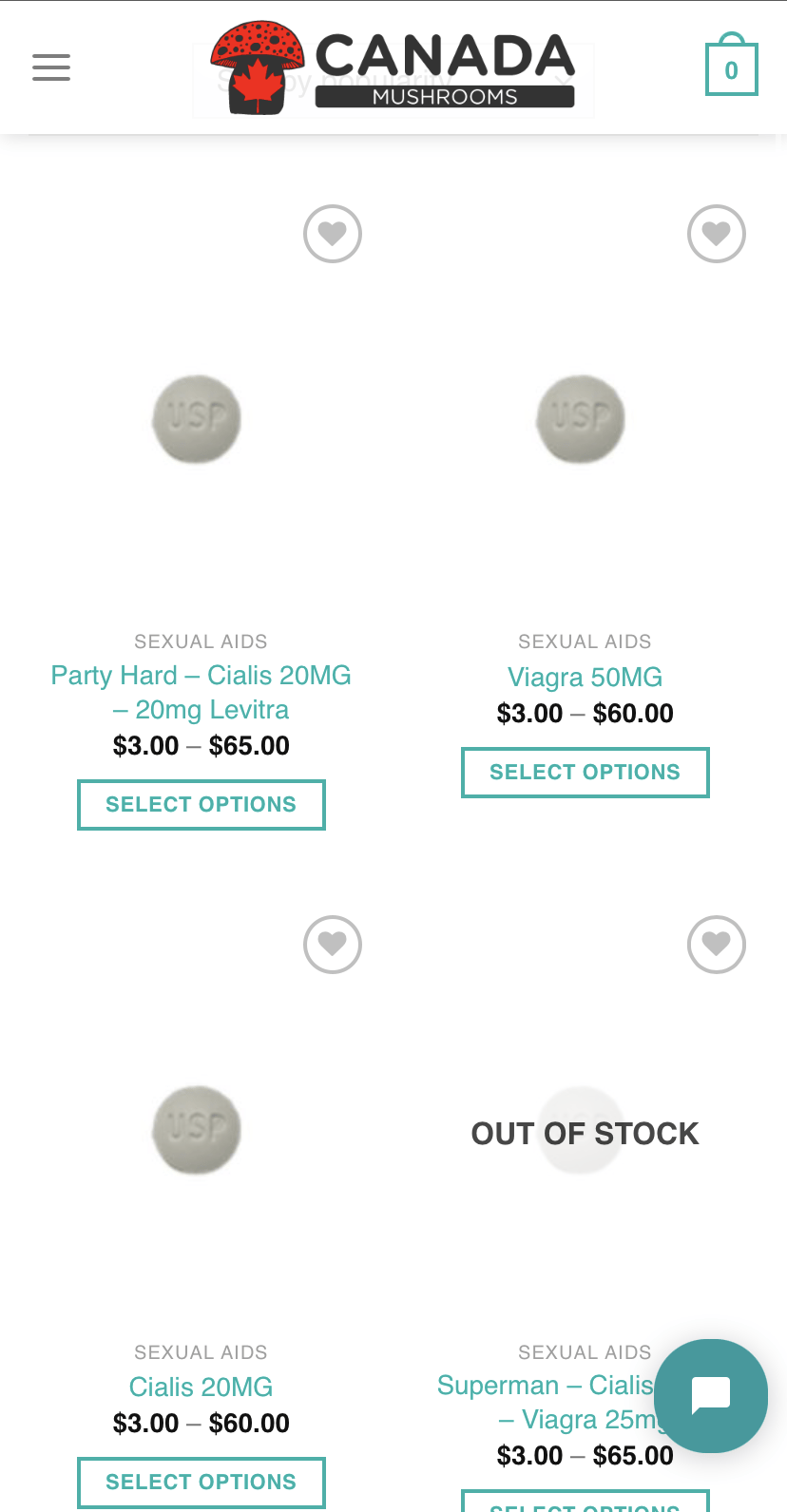Open the Viagra 50MG product title

tap(585, 677)
